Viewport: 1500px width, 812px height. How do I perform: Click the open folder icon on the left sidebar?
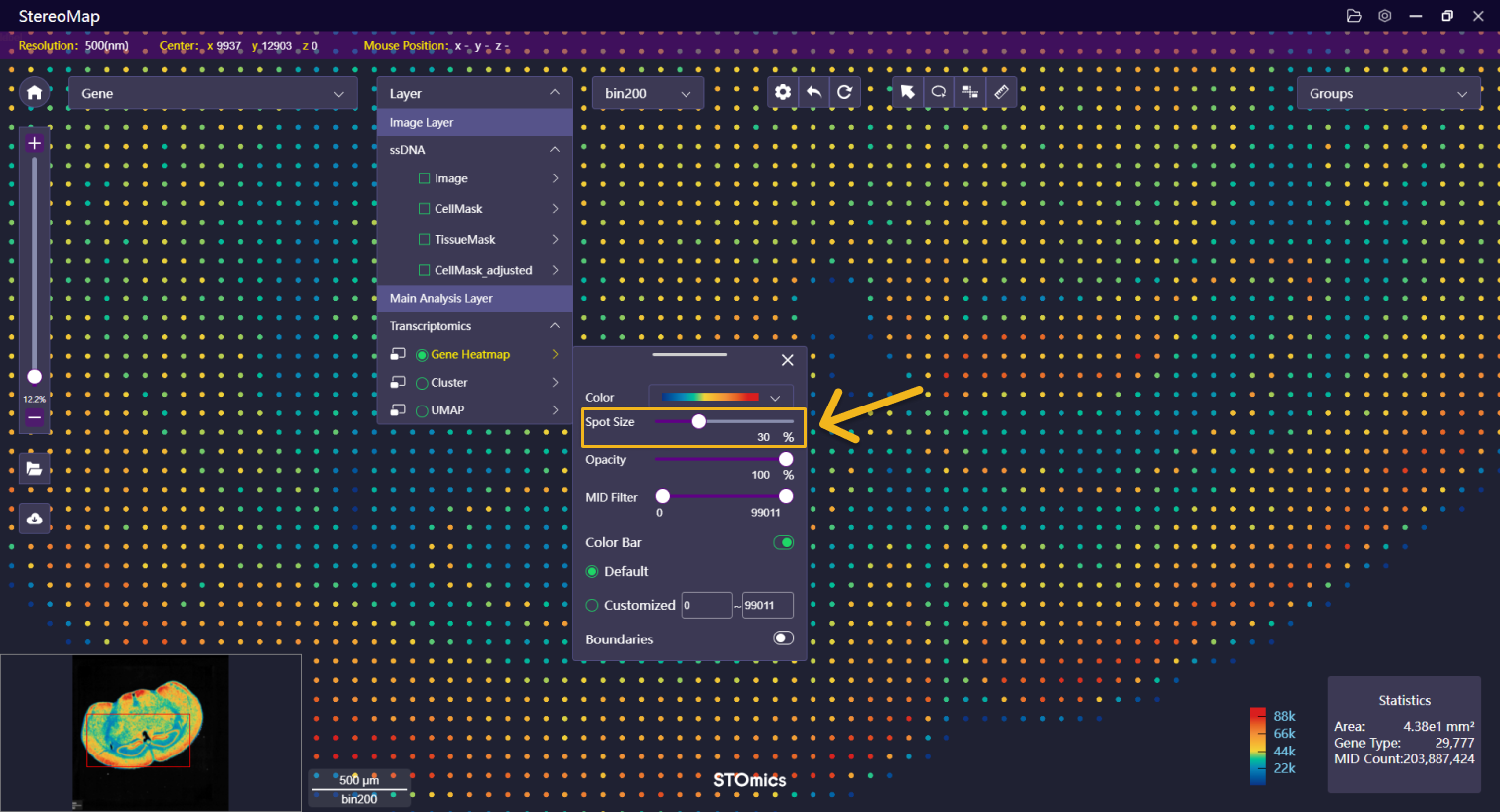34,468
